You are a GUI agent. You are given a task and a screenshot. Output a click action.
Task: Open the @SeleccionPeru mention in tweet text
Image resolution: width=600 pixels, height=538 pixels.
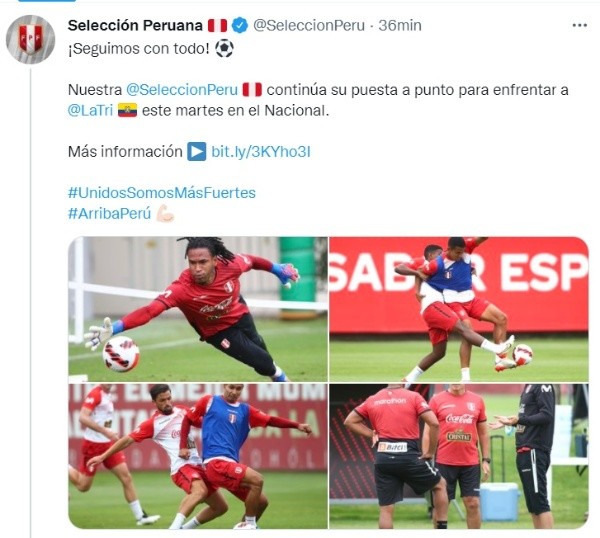182,90
